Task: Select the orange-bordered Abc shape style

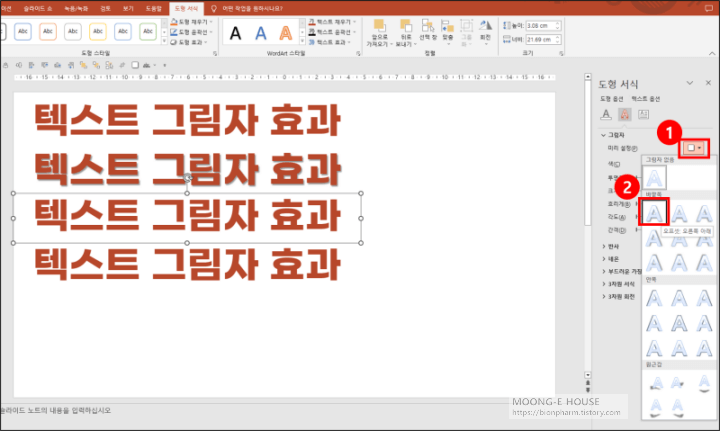Action: tap(48, 32)
